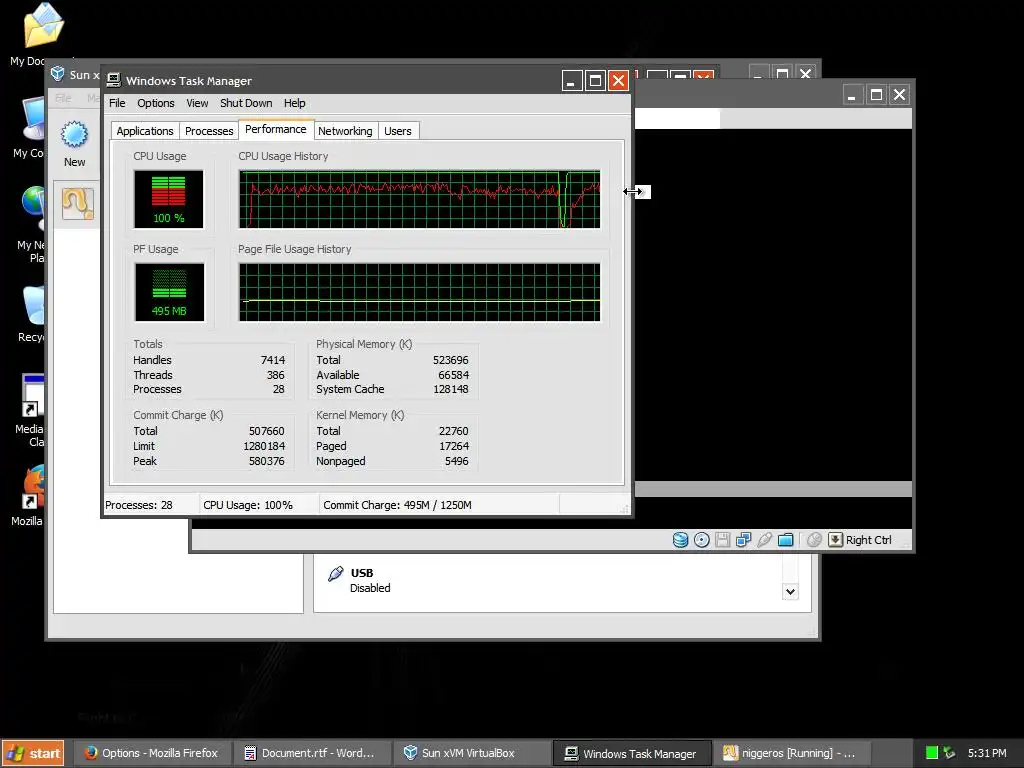Select the Recycle Bin desktop icon
Viewport: 1024px width, 768px height.
33,305
